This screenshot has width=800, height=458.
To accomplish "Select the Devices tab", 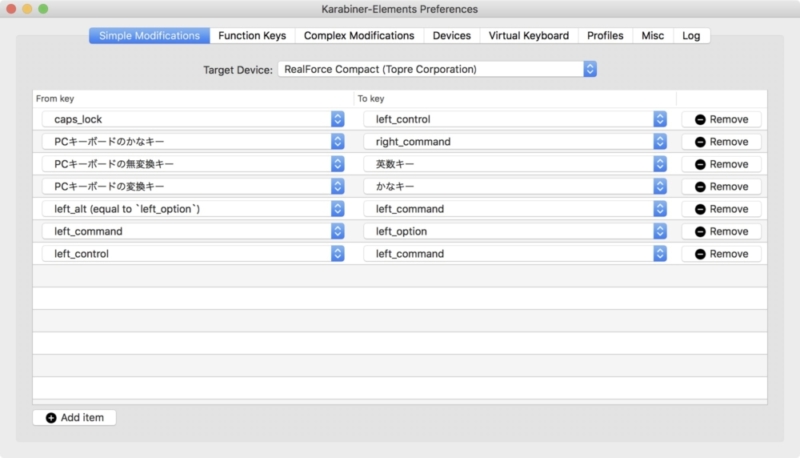I will pos(452,36).
